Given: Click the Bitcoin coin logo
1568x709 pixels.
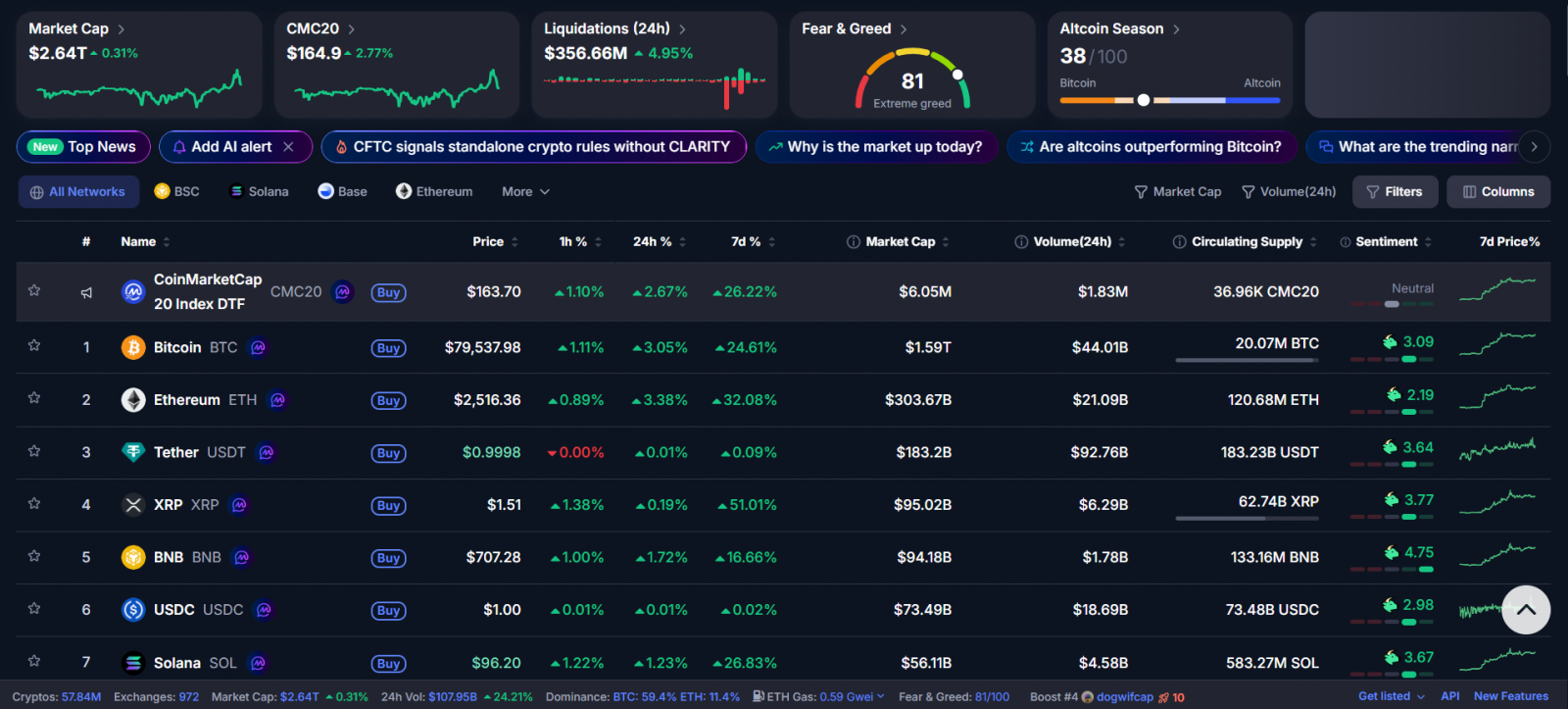Looking at the screenshot, I should pyautogui.click(x=133, y=347).
